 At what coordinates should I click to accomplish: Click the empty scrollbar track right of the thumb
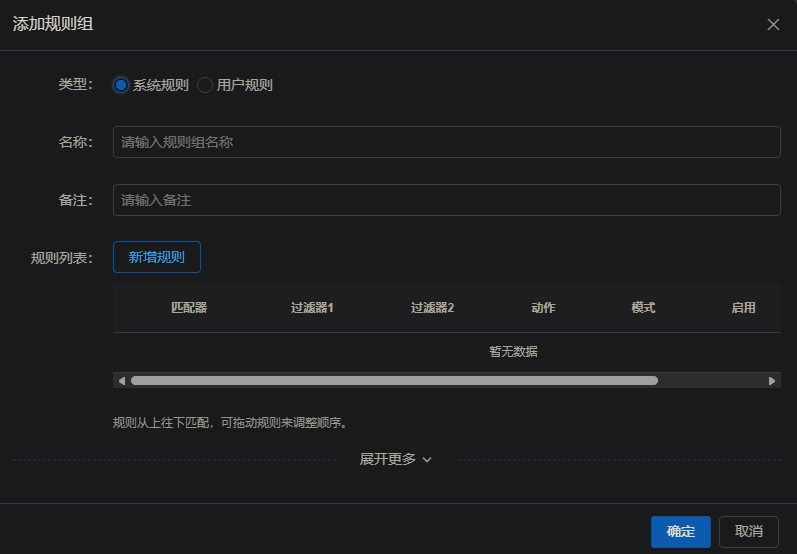pyautogui.click(x=710, y=381)
